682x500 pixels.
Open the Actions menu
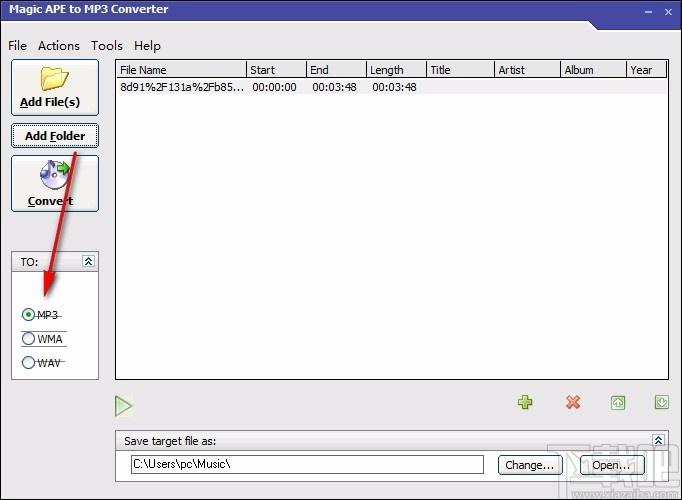[59, 46]
